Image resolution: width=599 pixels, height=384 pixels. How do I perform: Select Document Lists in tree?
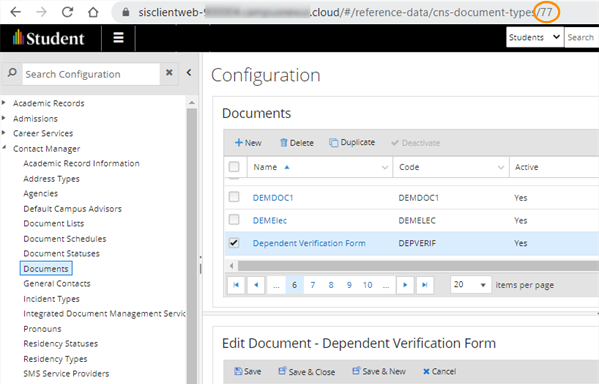tap(53, 224)
